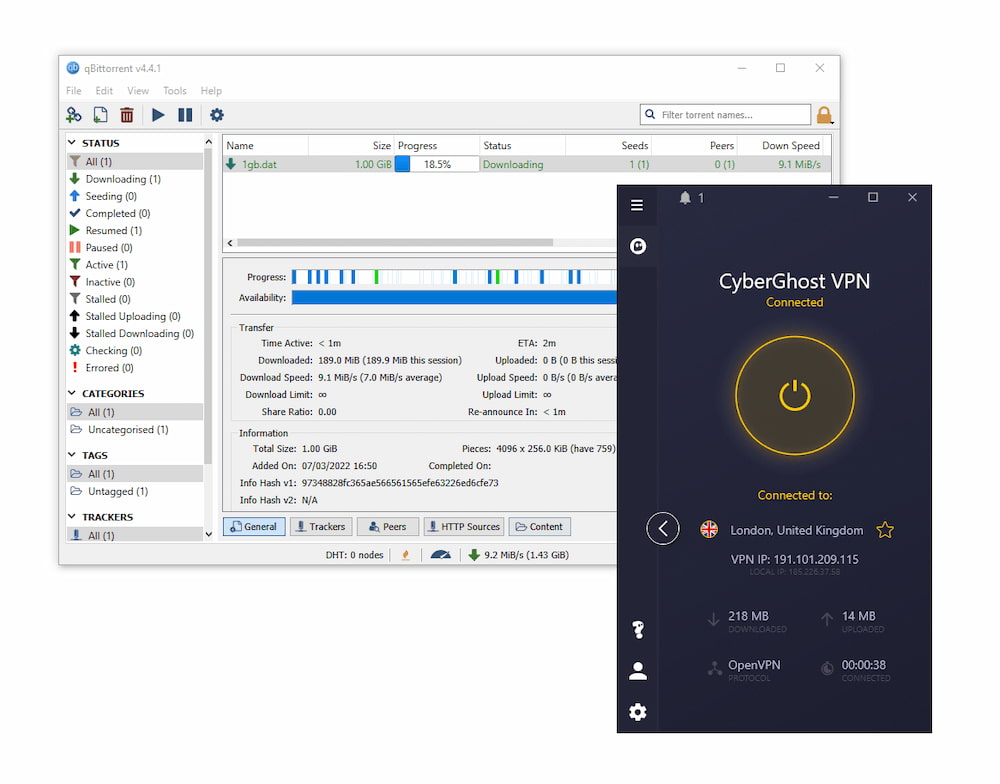Select Stalled (0) status filter
Screen dimensions: 1000x784
tap(108, 299)
